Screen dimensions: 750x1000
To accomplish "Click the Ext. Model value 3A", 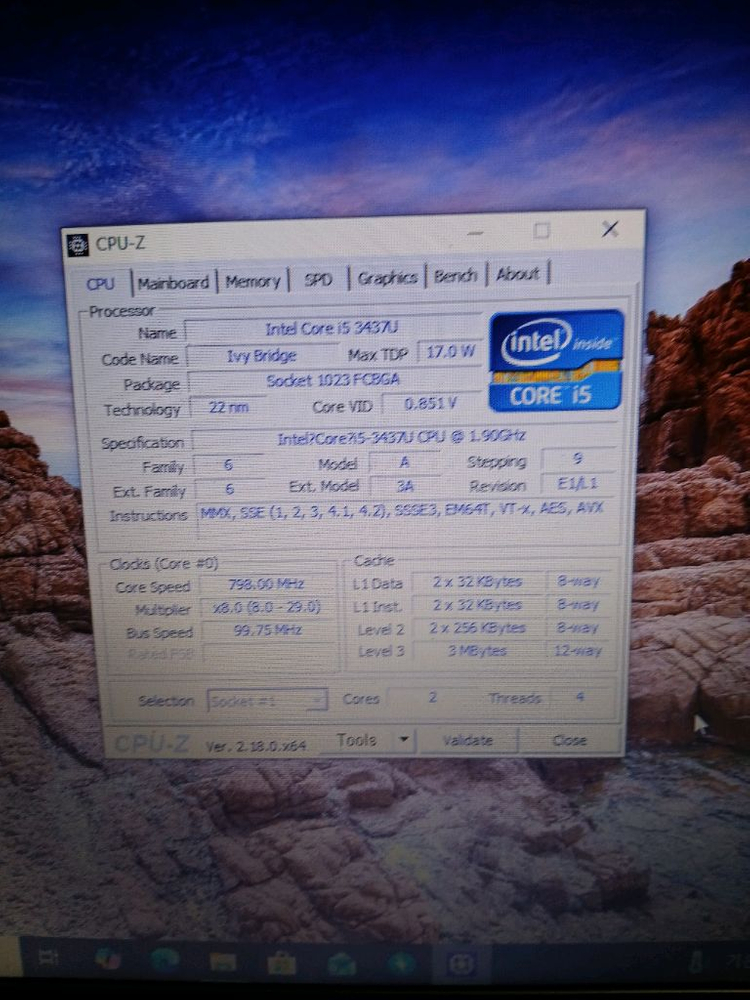I will (x=405, y=487).
